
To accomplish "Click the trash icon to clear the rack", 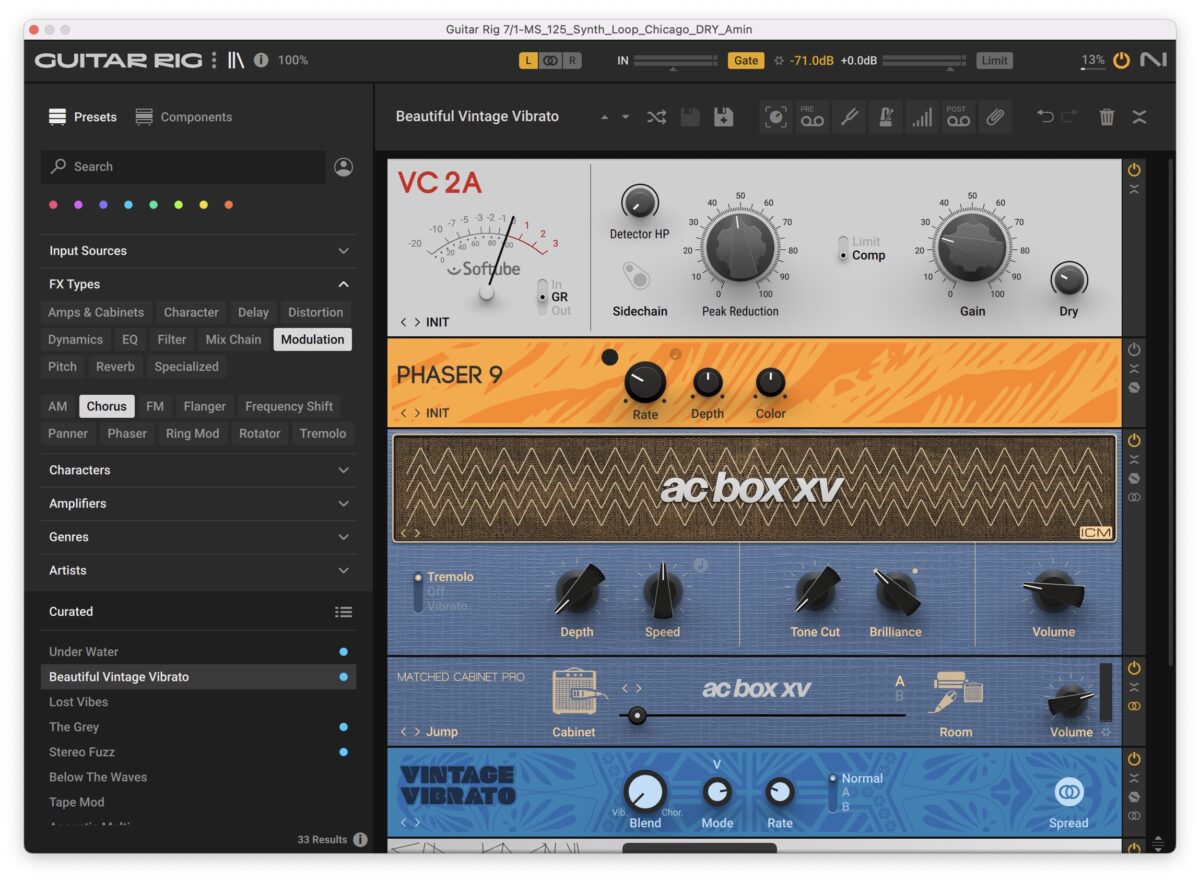I will click(x=1107, y=117).
